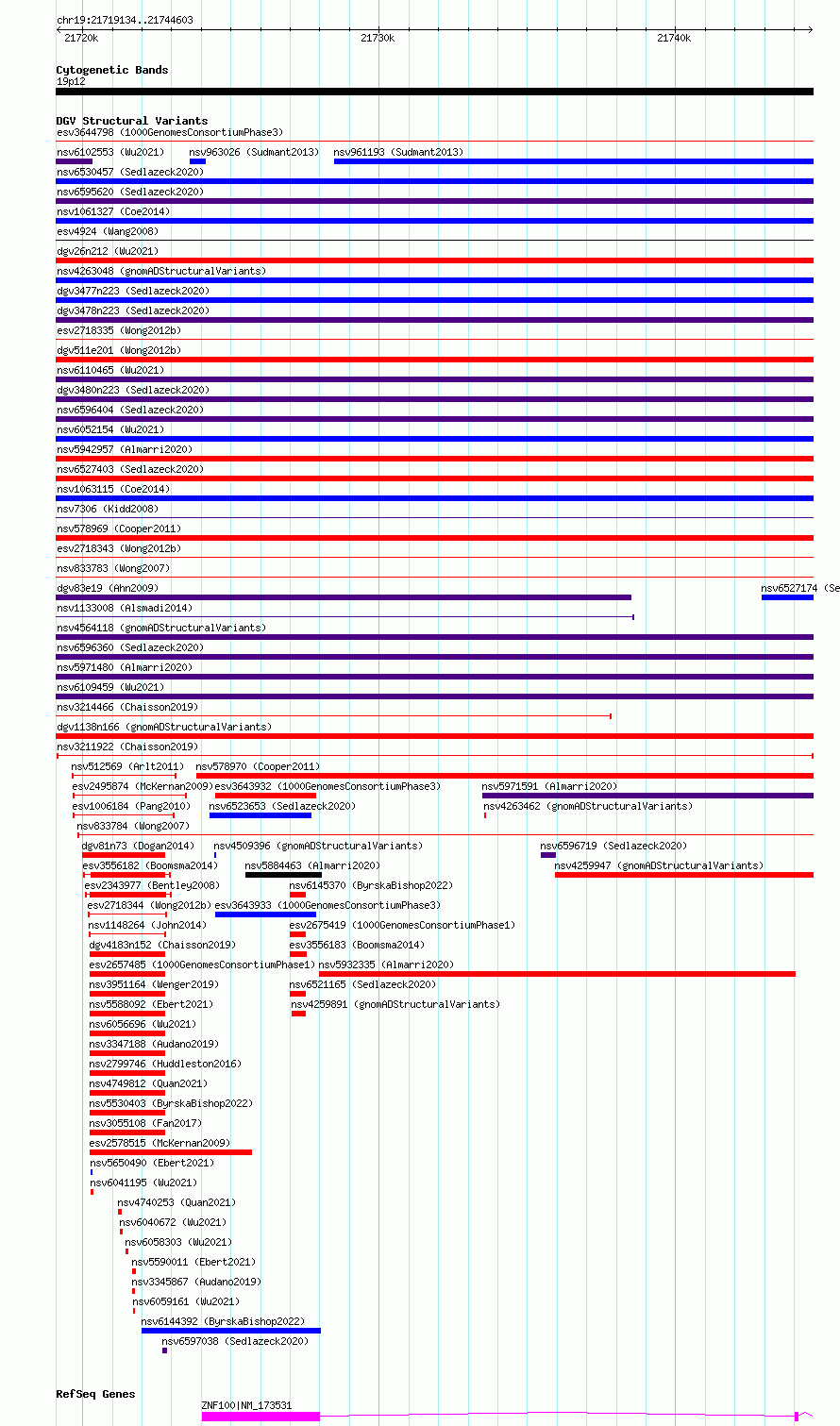Select nsv4263462 gnomAD variant label
The width and height of the screenshot is (840, 1426).
pyautogui.click(x=588, y=806)
